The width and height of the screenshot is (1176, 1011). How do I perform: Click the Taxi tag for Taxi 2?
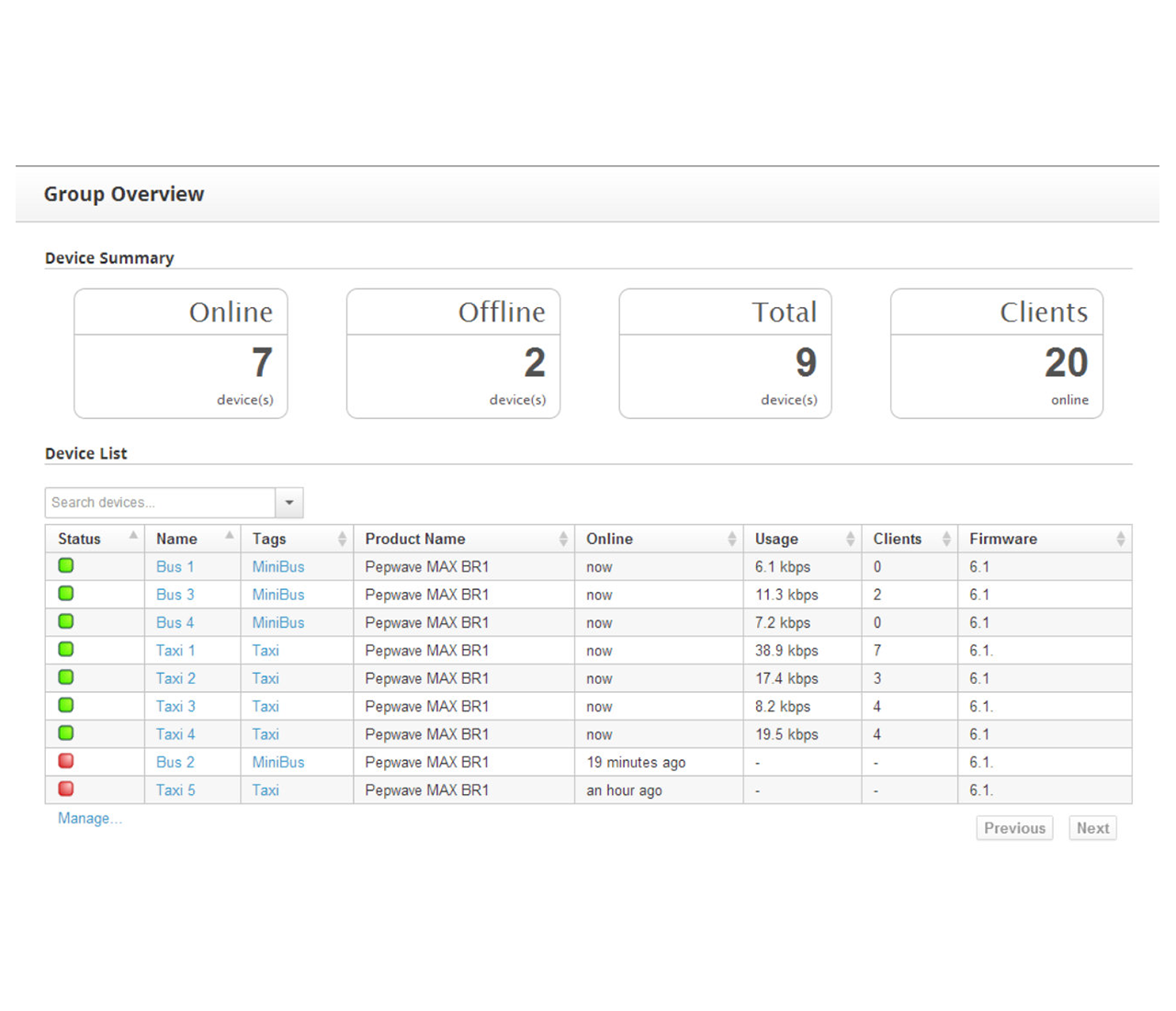coord(266,678)
